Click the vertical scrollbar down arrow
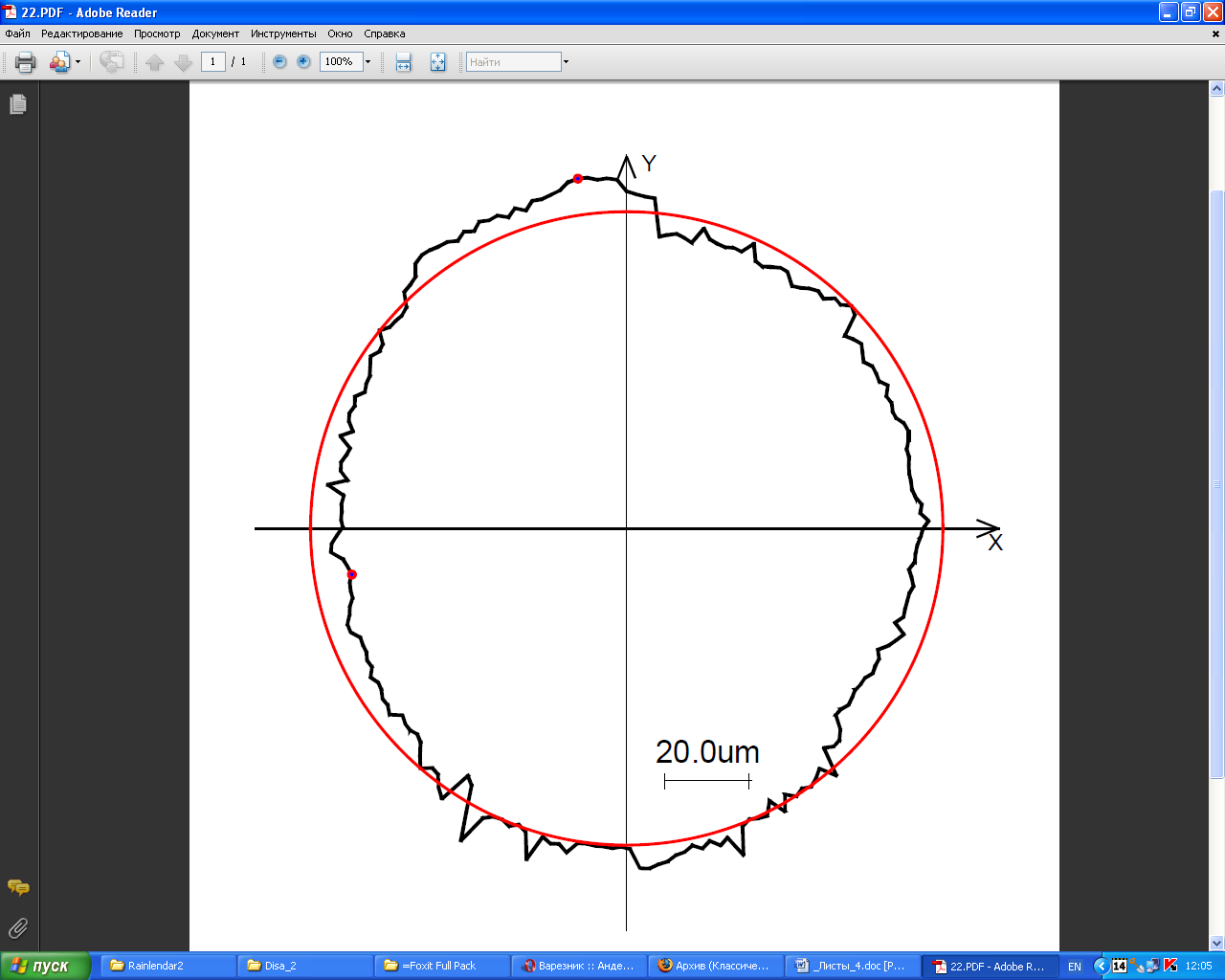The image size is (1225, 980). tap(1217, 943)
